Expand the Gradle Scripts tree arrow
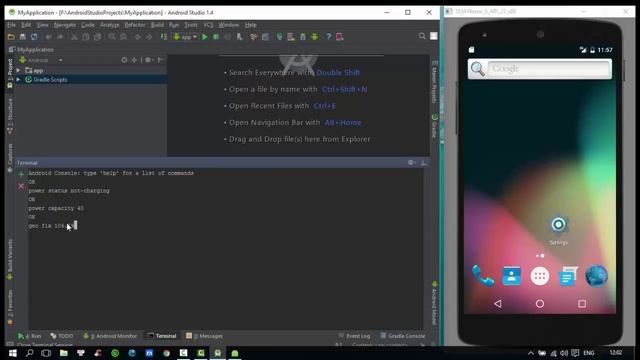 18,80
